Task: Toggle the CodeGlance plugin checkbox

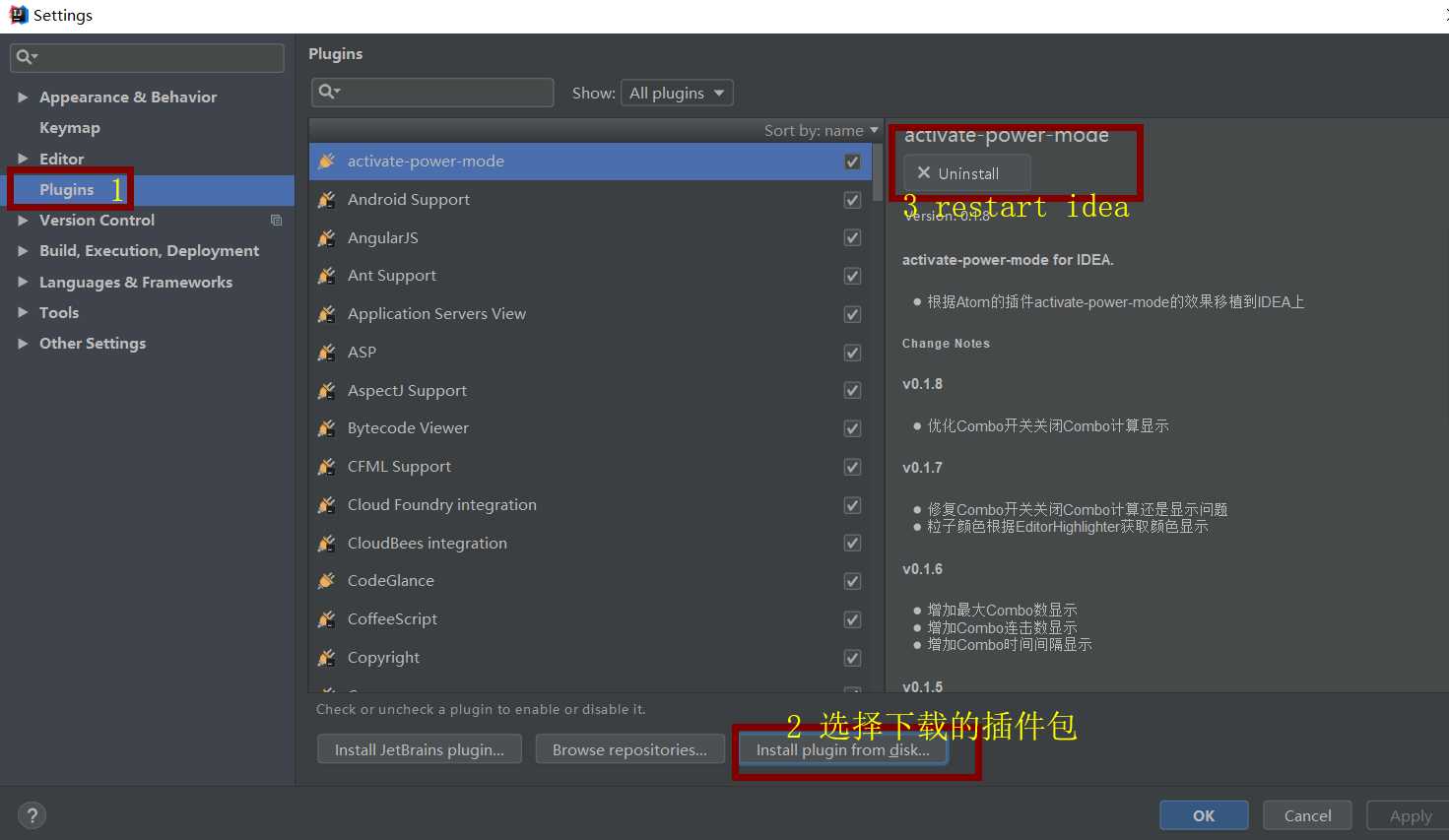Action: [x=852, y=581]
